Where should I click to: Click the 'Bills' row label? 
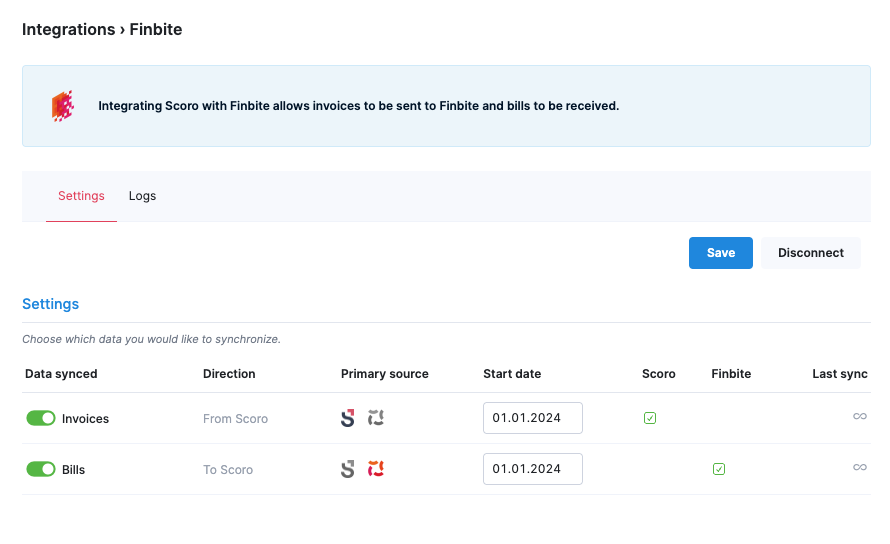(73, 470)
